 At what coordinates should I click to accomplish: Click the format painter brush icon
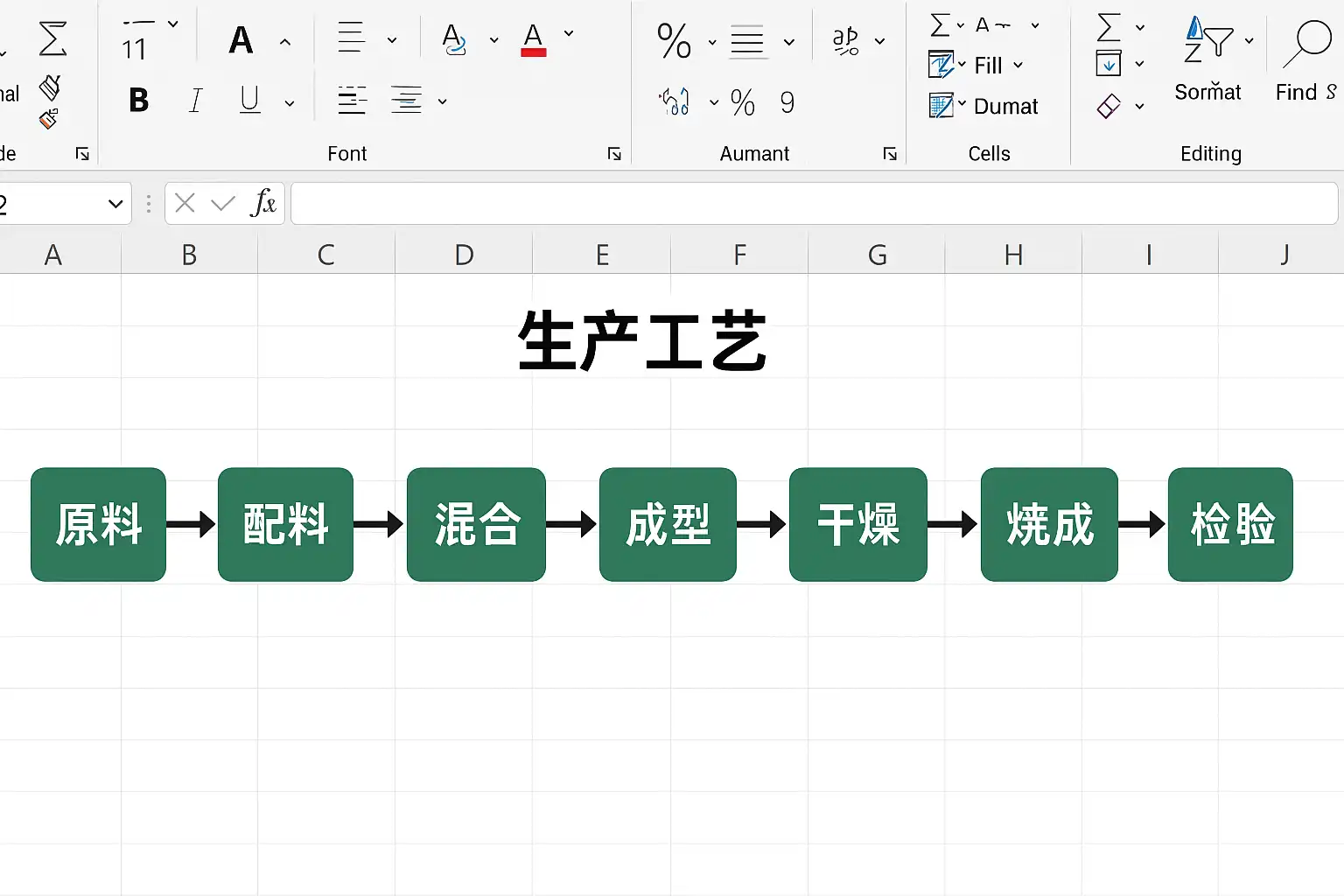(50, 87)
